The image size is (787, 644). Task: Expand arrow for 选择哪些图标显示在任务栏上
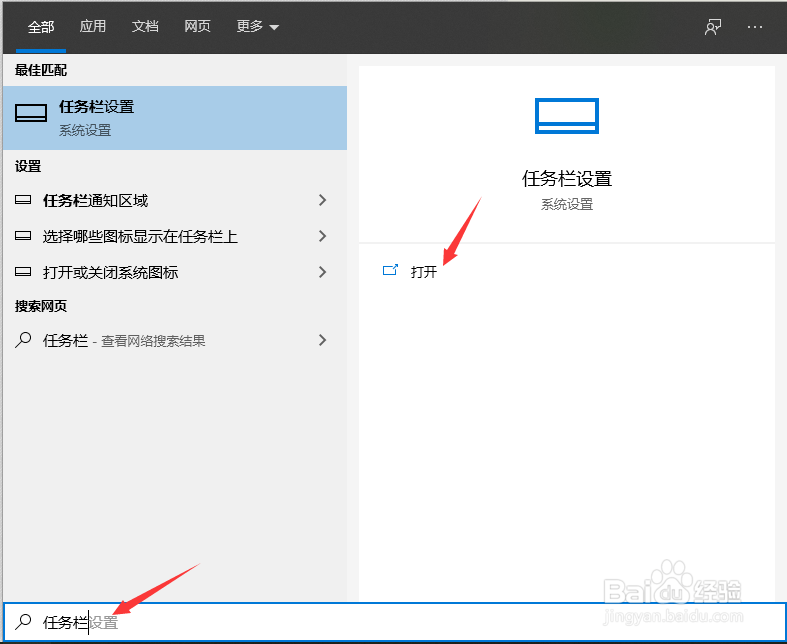[323, 236]
